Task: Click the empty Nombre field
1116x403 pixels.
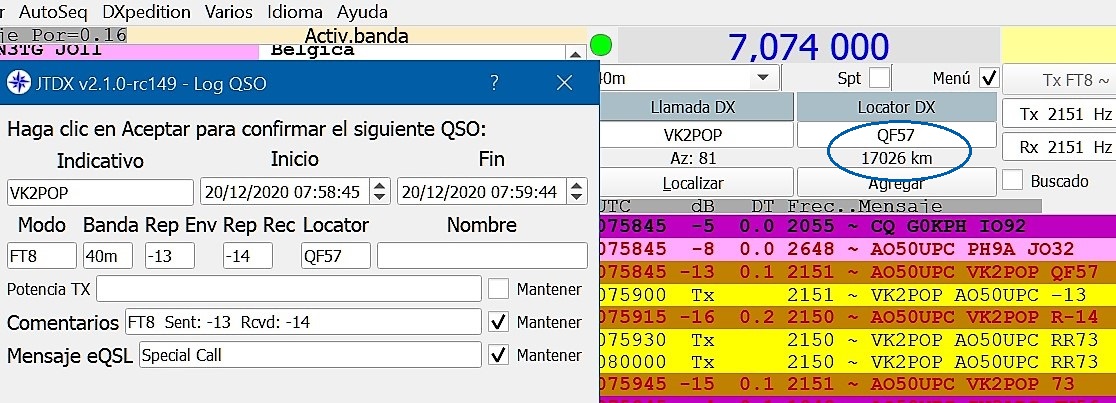Action: click(x=482, y=256)
